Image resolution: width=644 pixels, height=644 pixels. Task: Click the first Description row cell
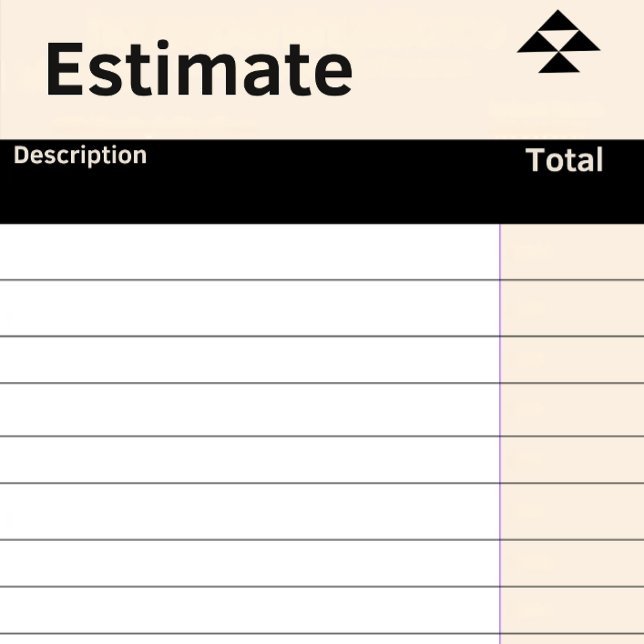[249, 252]
